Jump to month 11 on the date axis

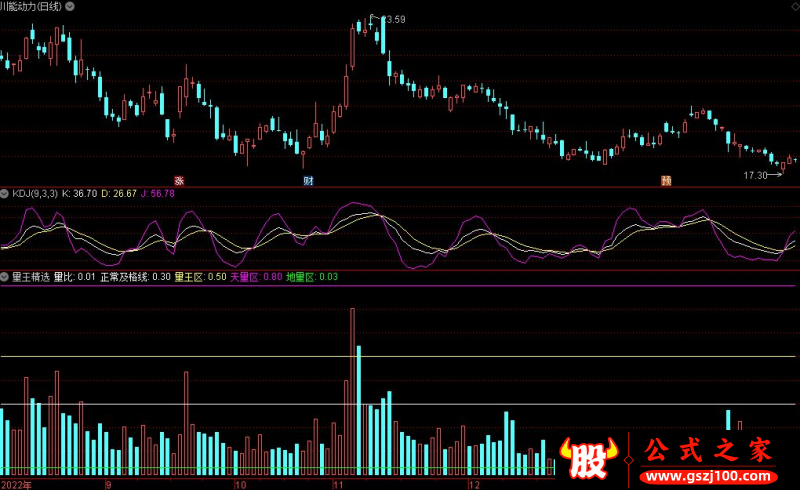338,484
